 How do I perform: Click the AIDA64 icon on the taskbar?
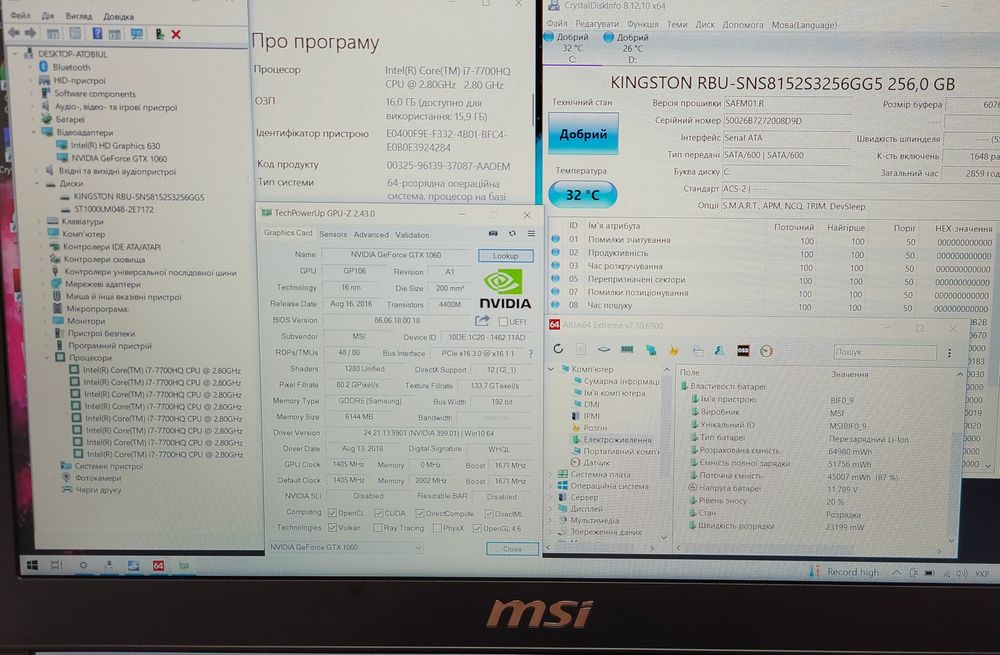pos(158,565)
